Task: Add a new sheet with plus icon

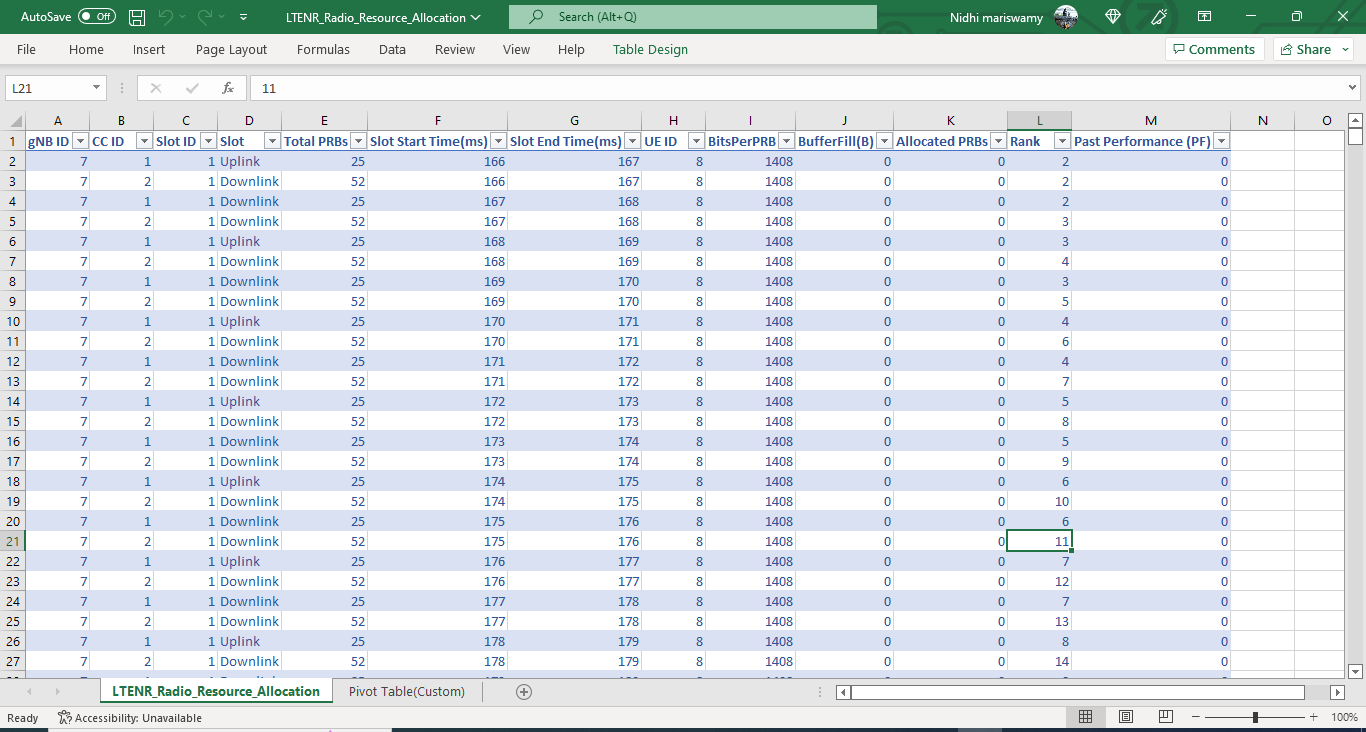Action: pyautogui.click(x=524, y=692)
